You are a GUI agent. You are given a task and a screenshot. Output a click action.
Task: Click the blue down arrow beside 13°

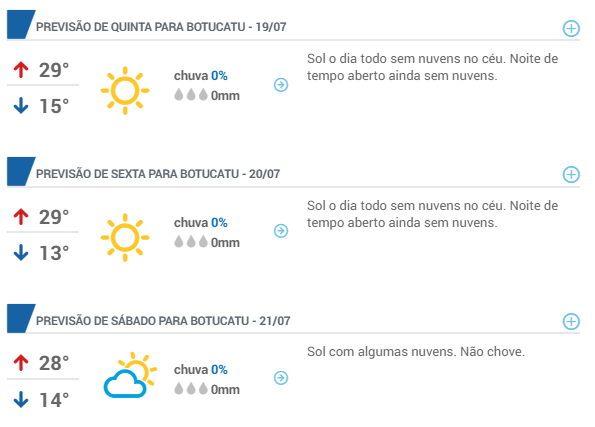pyautogui.click(x=21, y=252)
